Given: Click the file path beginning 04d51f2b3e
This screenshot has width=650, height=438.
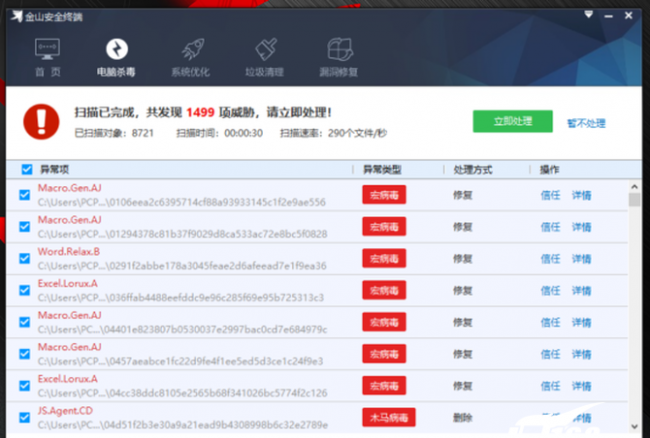Looking at the screenshot, I should click(183, 425).
